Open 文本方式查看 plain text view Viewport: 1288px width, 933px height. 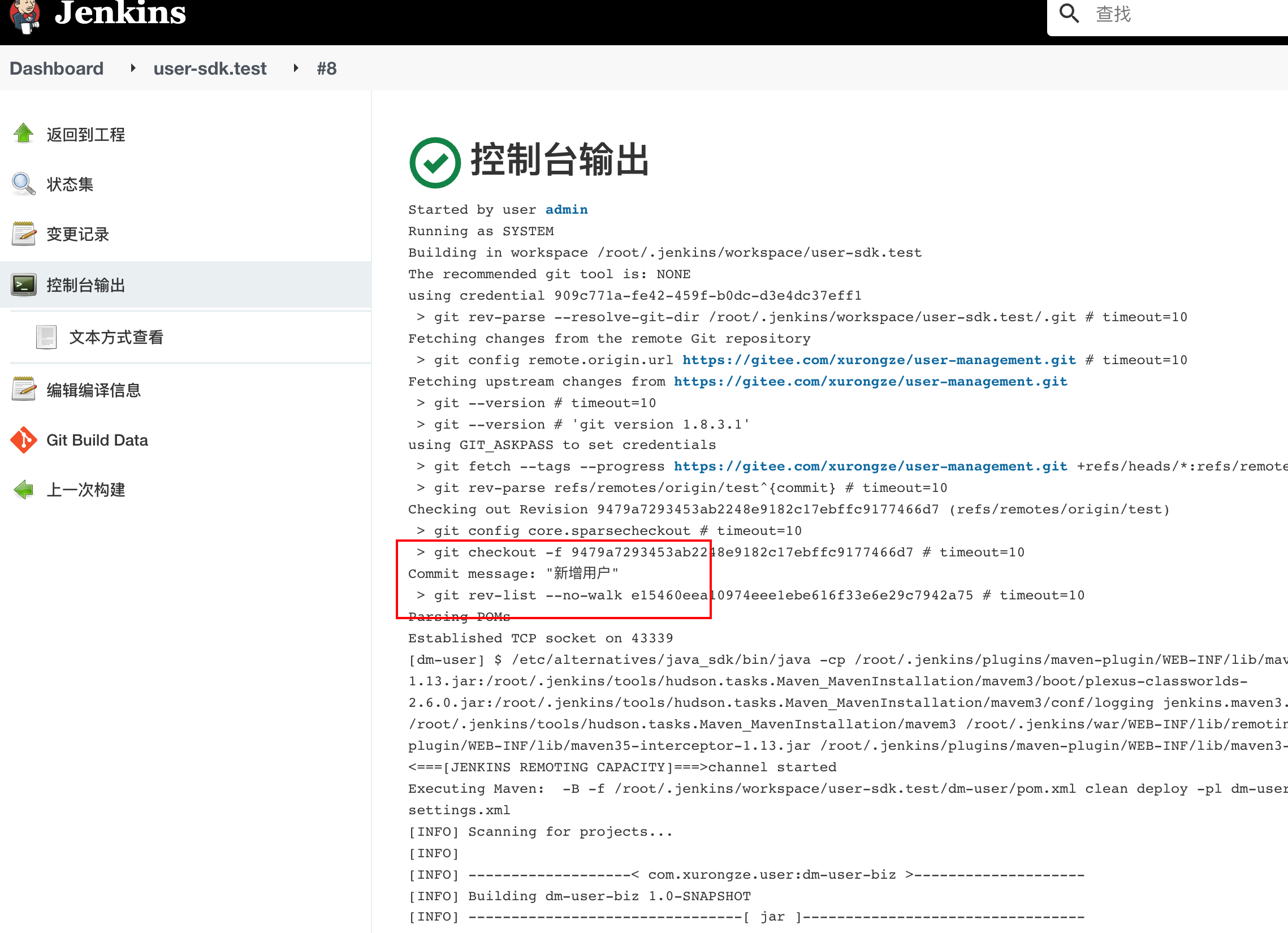point(116,338)
